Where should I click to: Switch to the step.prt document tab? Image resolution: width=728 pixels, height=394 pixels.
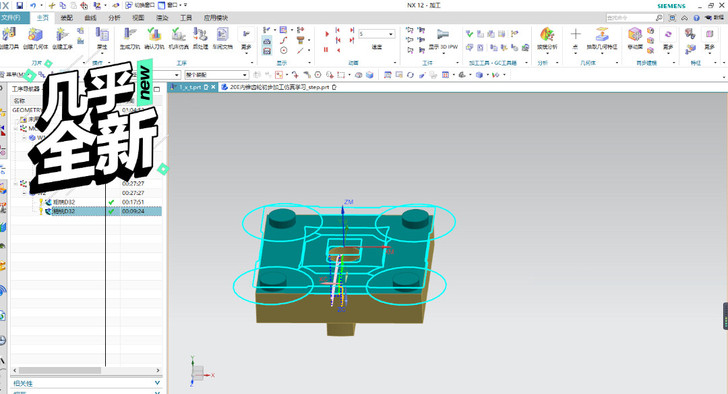[279, 87]
